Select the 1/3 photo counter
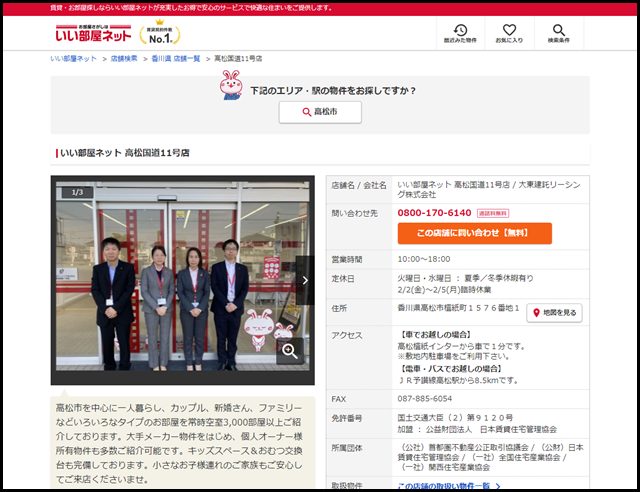The width and height of the screenshot is (640, 492). point(77,192)
